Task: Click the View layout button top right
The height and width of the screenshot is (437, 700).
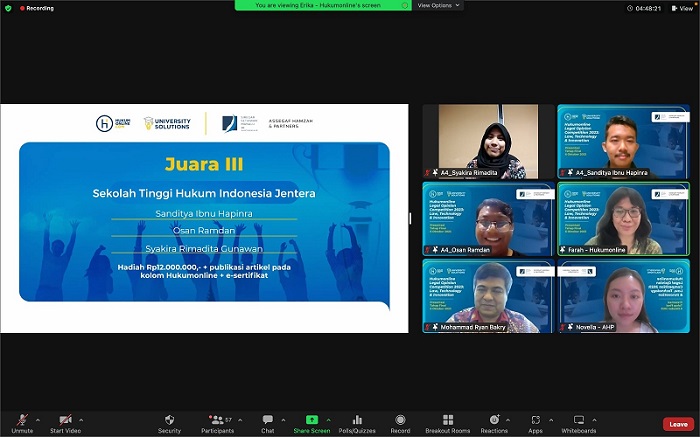Action: pyautogui.click(x=682, y=8)
